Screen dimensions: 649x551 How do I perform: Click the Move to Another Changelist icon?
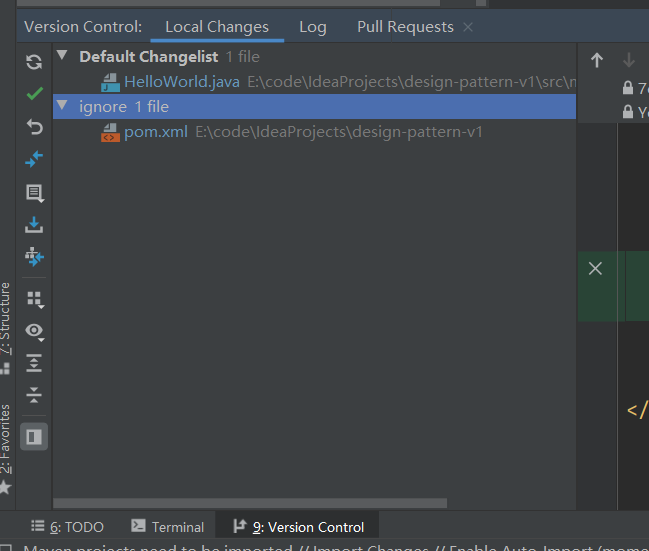coord(34,257)
